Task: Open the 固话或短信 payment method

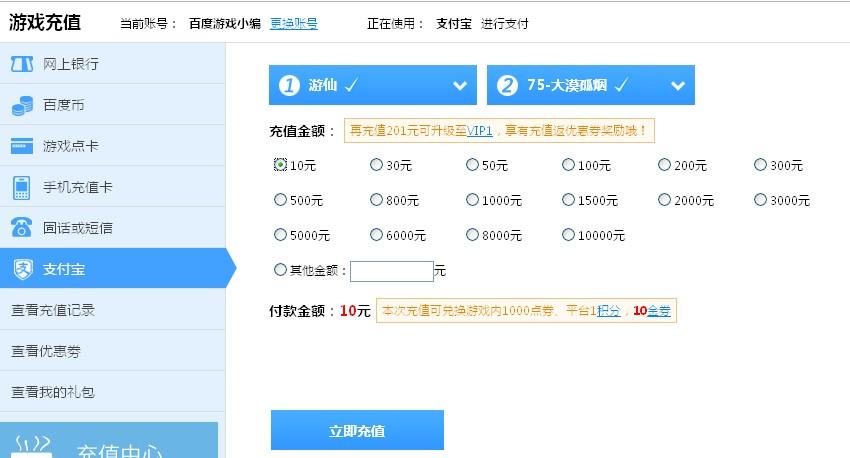Action: pos(112,228)
